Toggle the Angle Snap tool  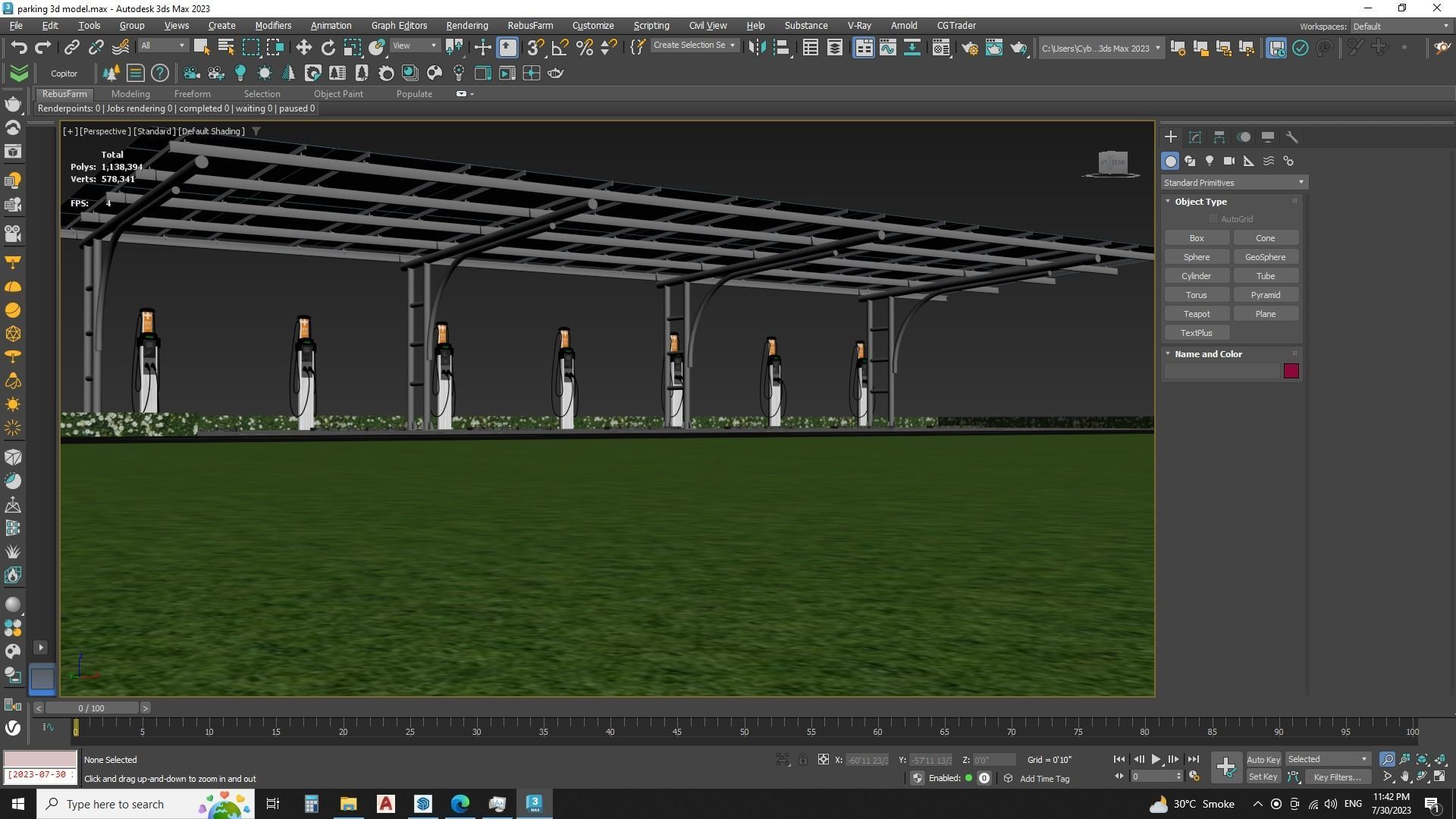560,47
